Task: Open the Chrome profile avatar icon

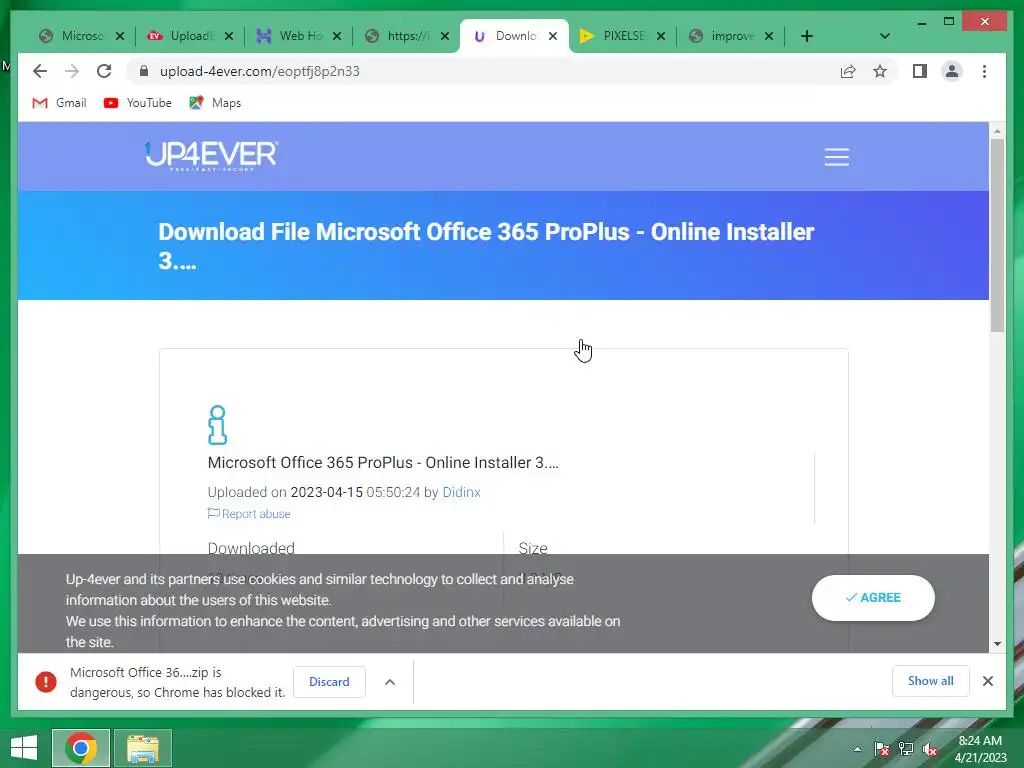Action: 952,71
